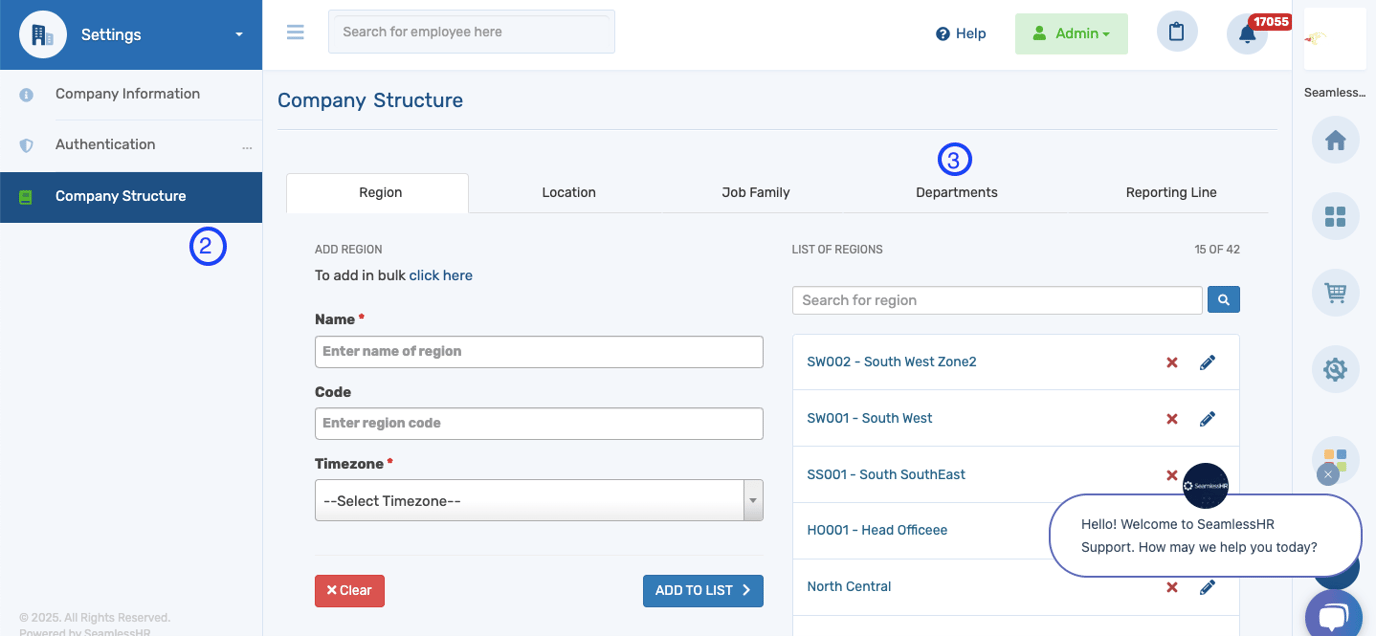1376x636 pixels.
Task: Open the support chat launcher
Action: click(x=1334, y=616)
